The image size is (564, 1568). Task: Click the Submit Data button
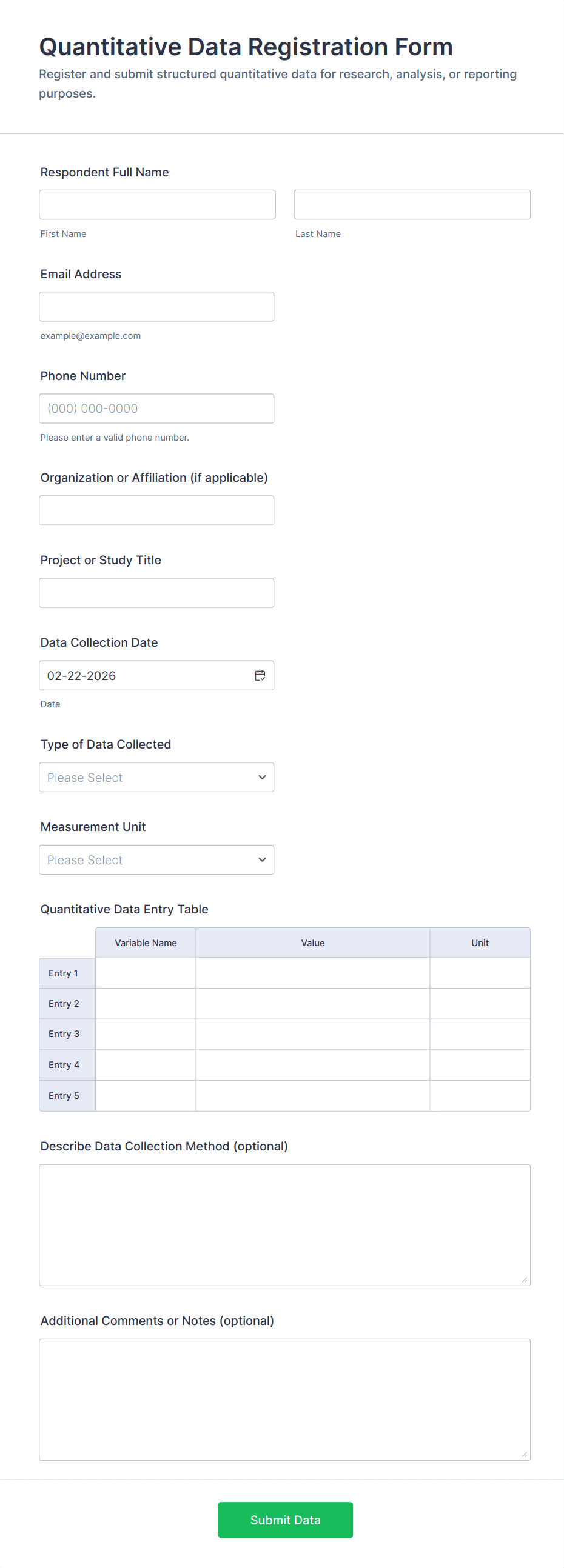click(285, 1520)
